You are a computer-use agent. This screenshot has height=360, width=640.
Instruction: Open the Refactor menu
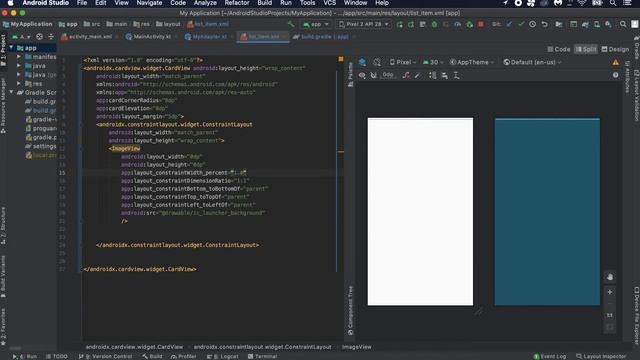(x=237, y=3)
